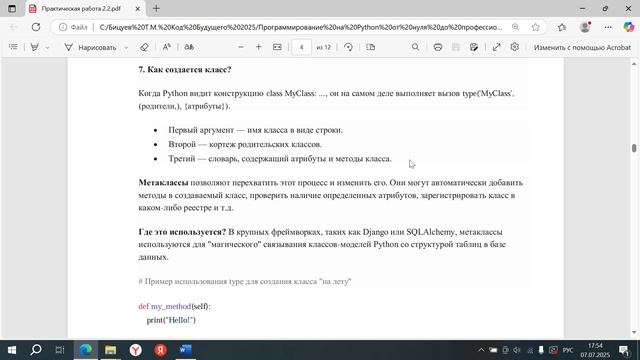The height and width of the screenshot is (360, 640).
Task: Toggle fit to width view
Action: pos(277,47)
